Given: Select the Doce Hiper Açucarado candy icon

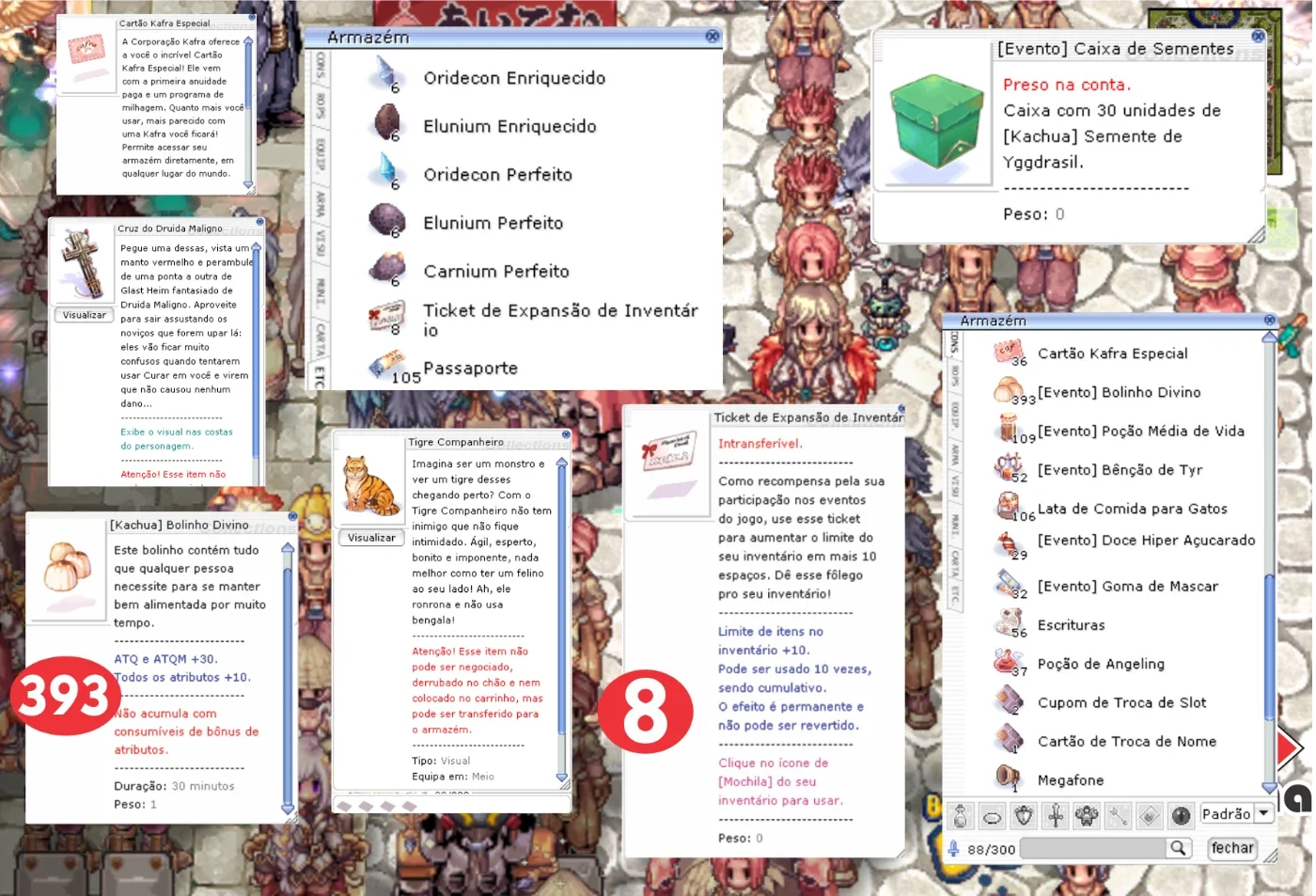Looking at the screenshot, I should pyautogui.click(x=1009, y=544).
